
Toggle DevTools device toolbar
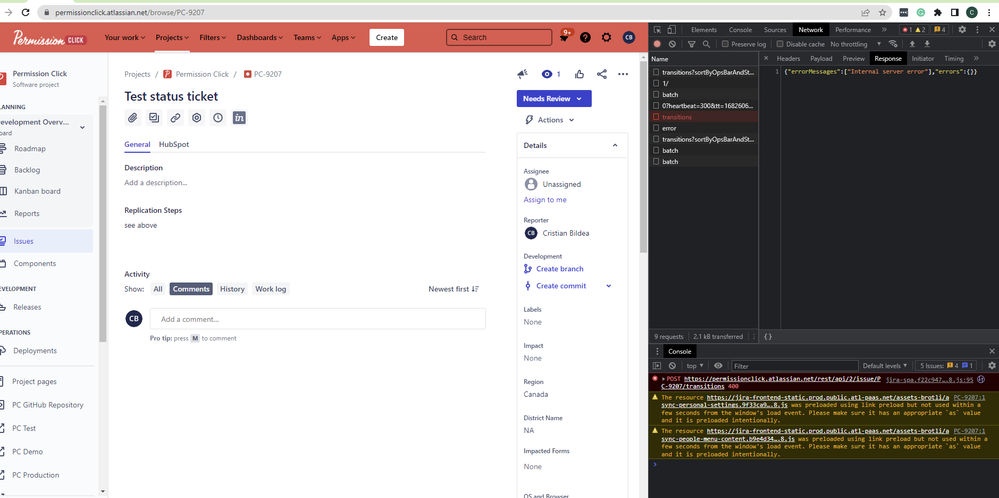point(671,30)
